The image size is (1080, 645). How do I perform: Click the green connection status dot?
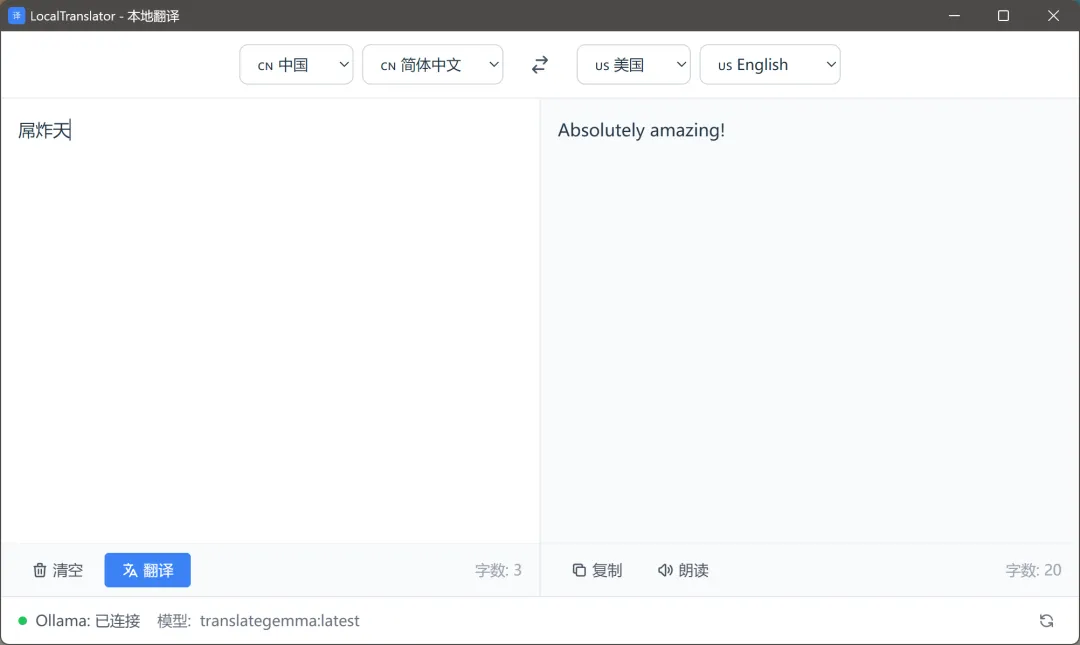click(23, 621)
